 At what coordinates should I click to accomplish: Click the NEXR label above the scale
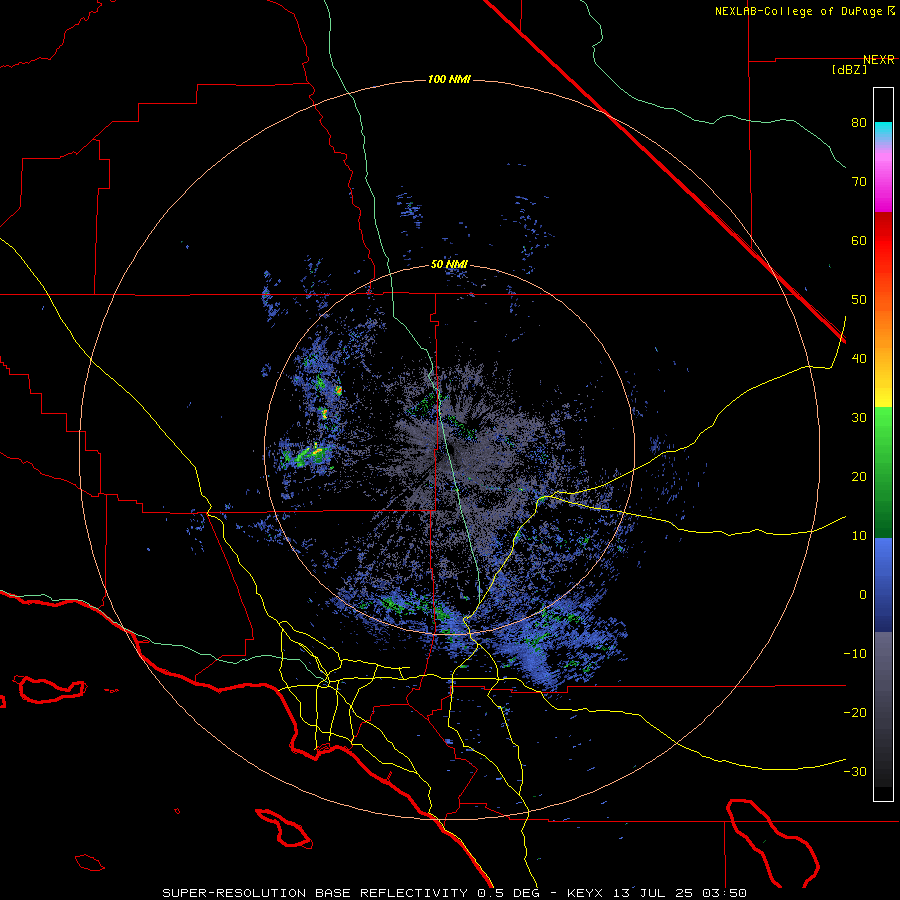click(x=878, y=60)
